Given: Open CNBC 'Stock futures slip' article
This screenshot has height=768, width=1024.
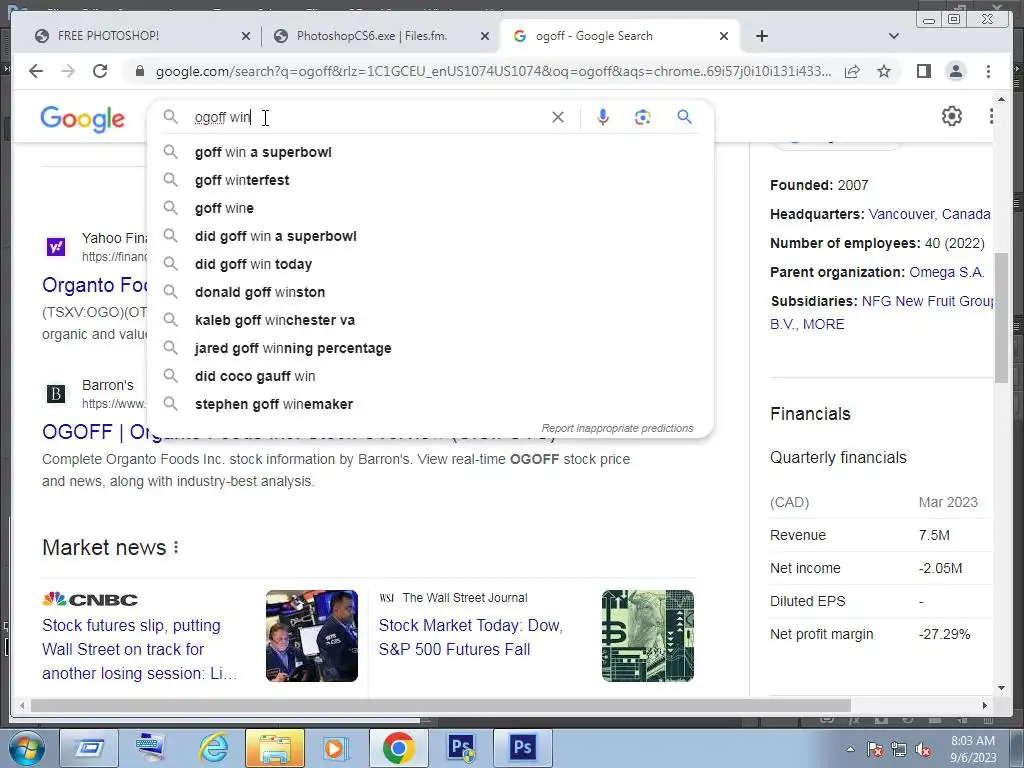Looking at the screenshot, I should pos(139,649).
